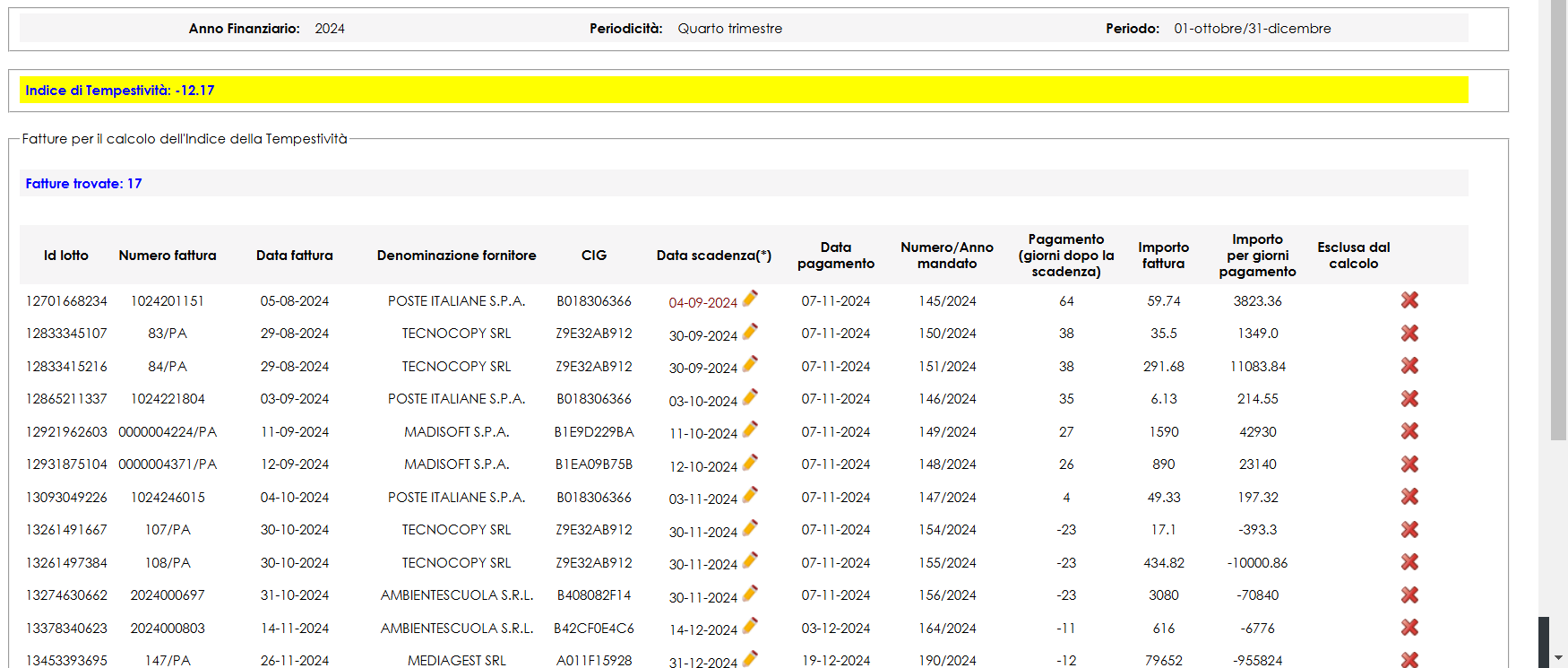Toggle exclusion red X for invoice 84/PA
The height and width of the screenshot is (668, 1568).
coord(1409,366)
